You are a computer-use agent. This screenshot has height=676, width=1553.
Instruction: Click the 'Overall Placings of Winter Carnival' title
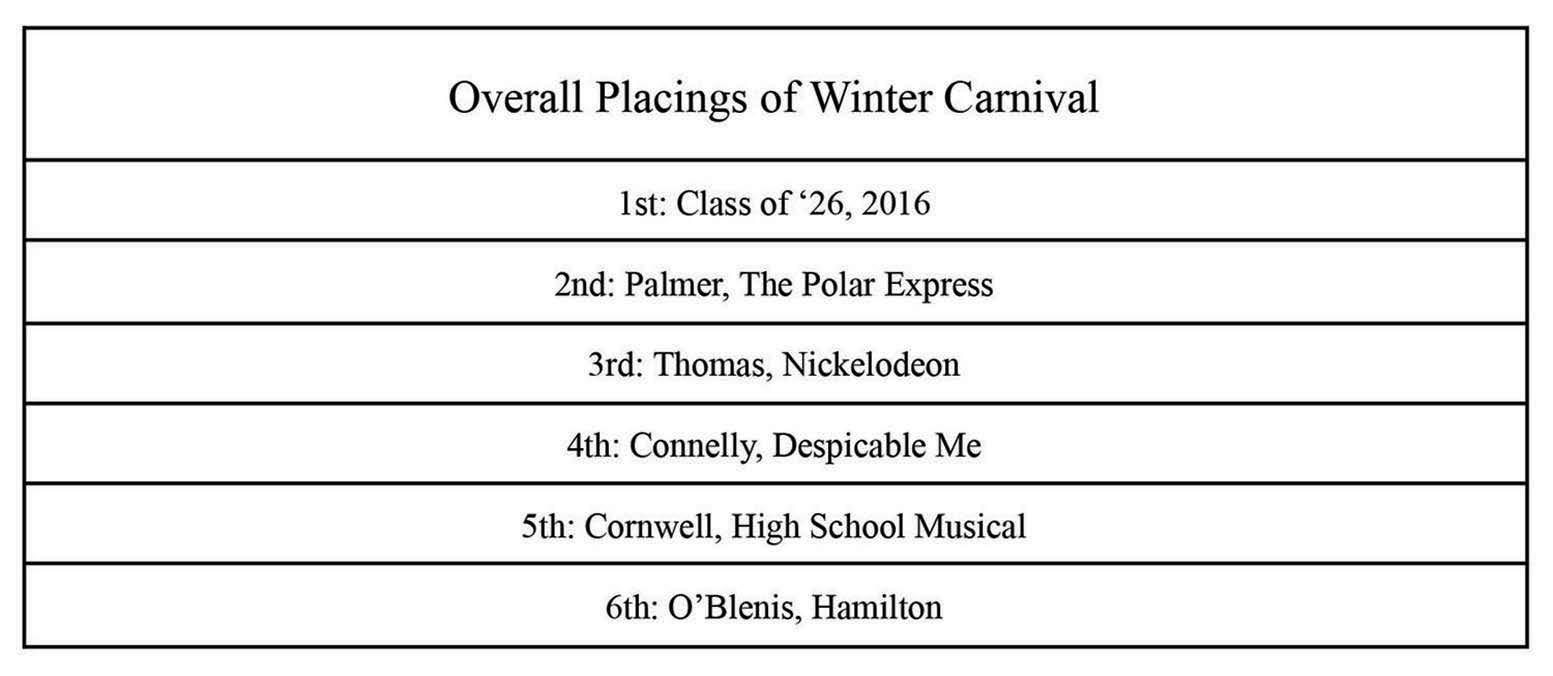point(773,98)
